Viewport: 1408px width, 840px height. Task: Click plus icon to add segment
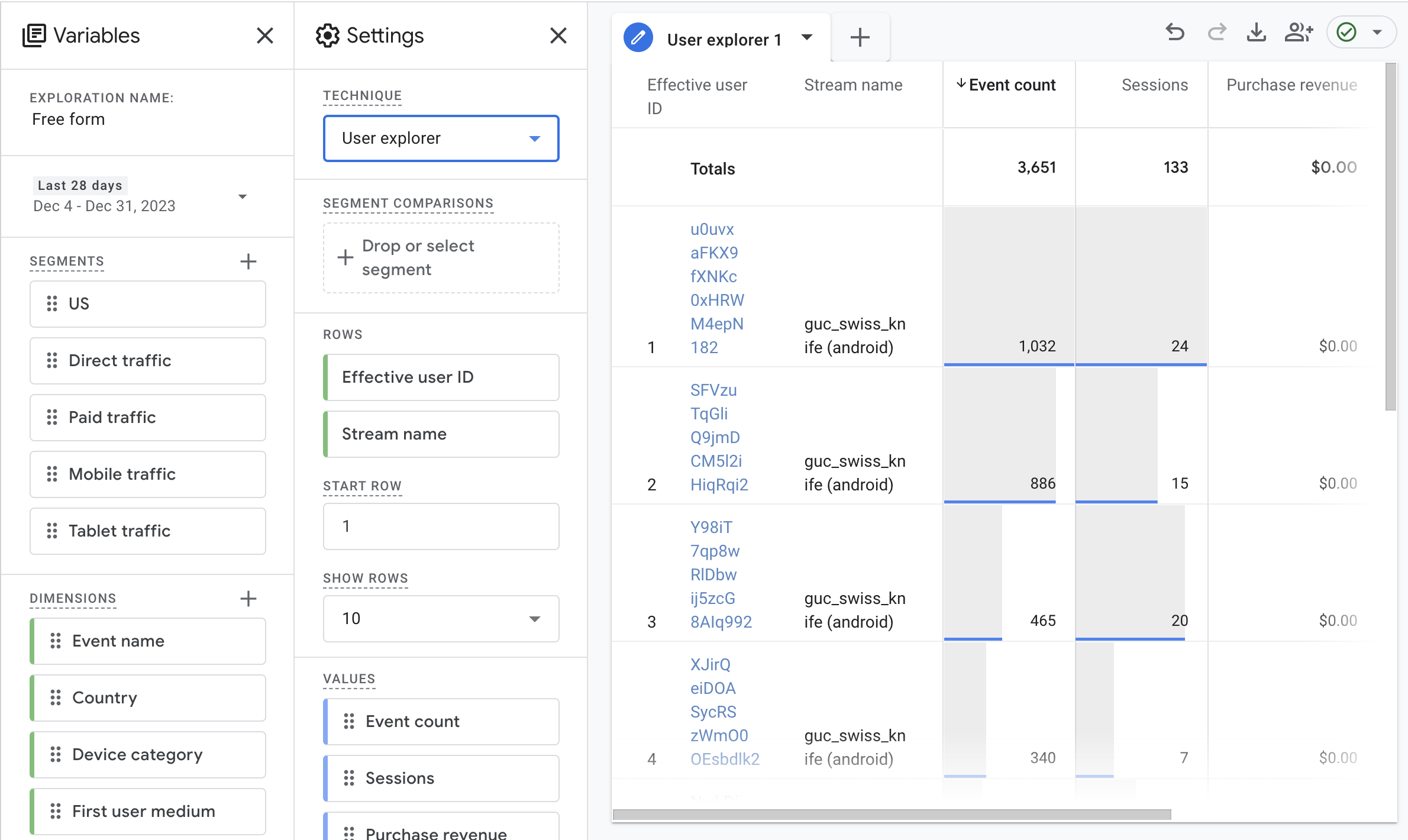[x=248, y=261]
